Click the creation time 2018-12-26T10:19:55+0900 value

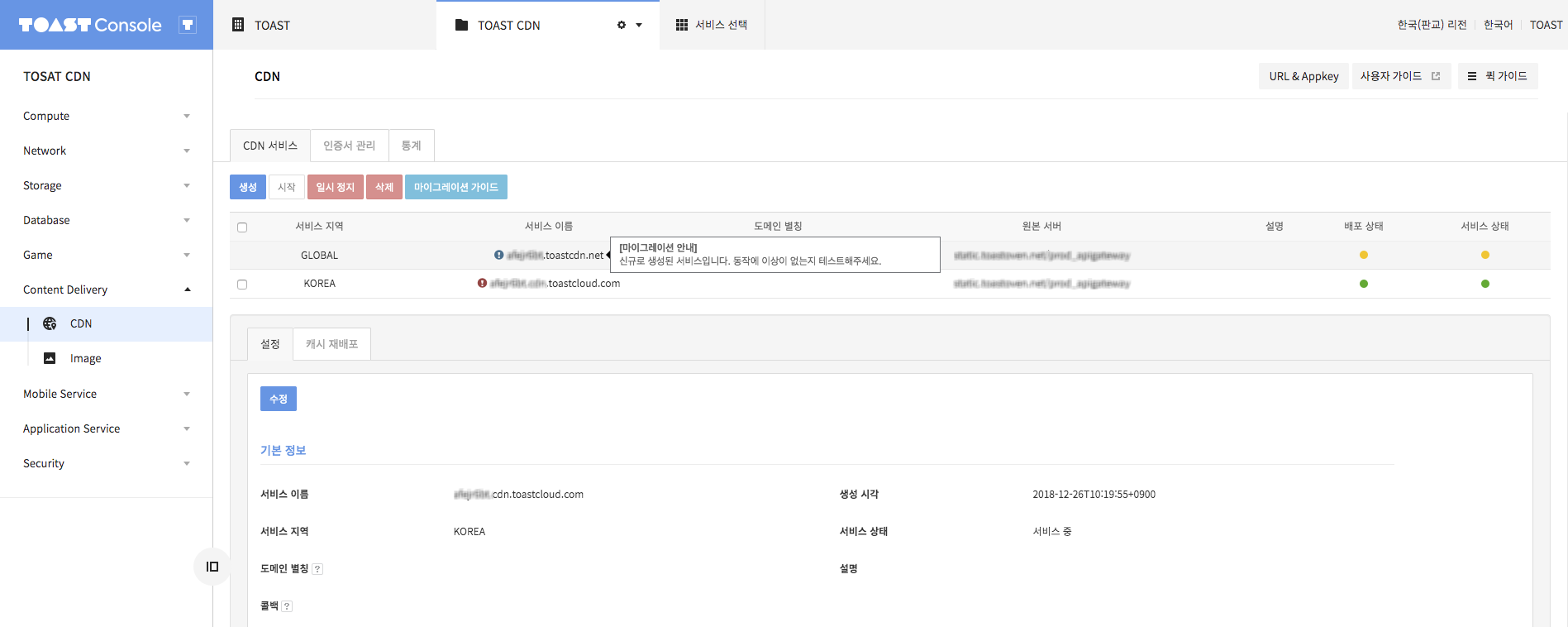coord(1094,494)
